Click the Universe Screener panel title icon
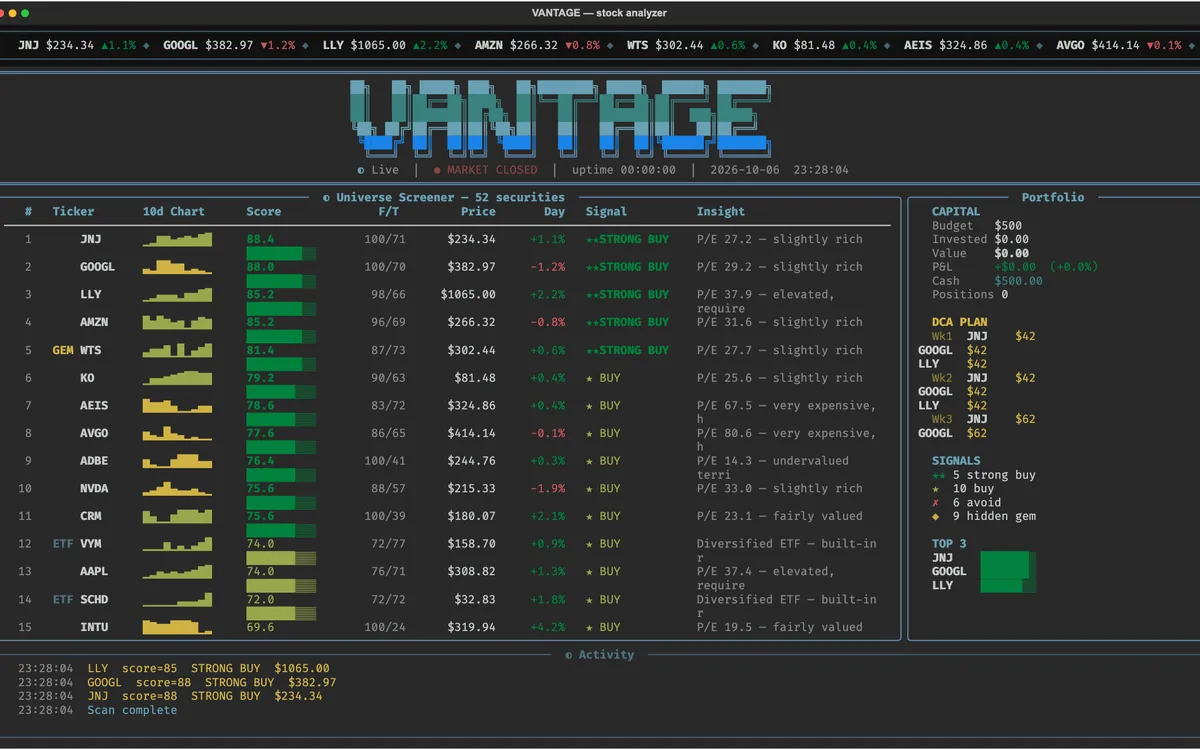The image size is (1200, 750). click(x=326, y=198)
